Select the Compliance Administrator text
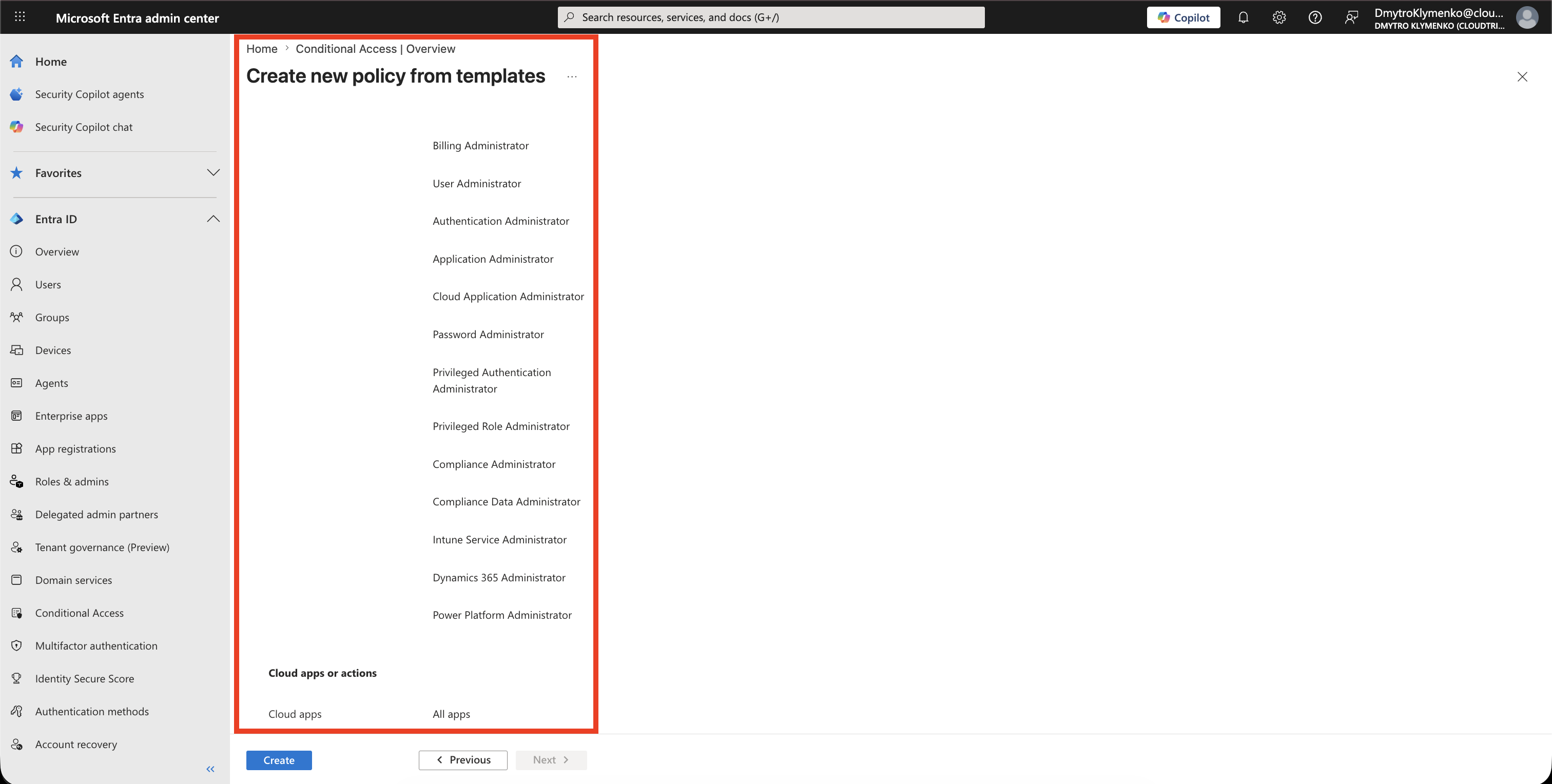The width and height of the screenshot is (1552, 784). pyautogui.click(x=494, y=464)
